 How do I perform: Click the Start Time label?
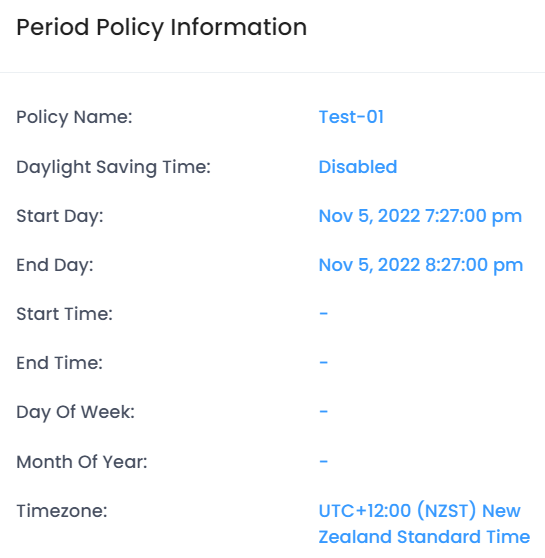[x=64, y=314]
